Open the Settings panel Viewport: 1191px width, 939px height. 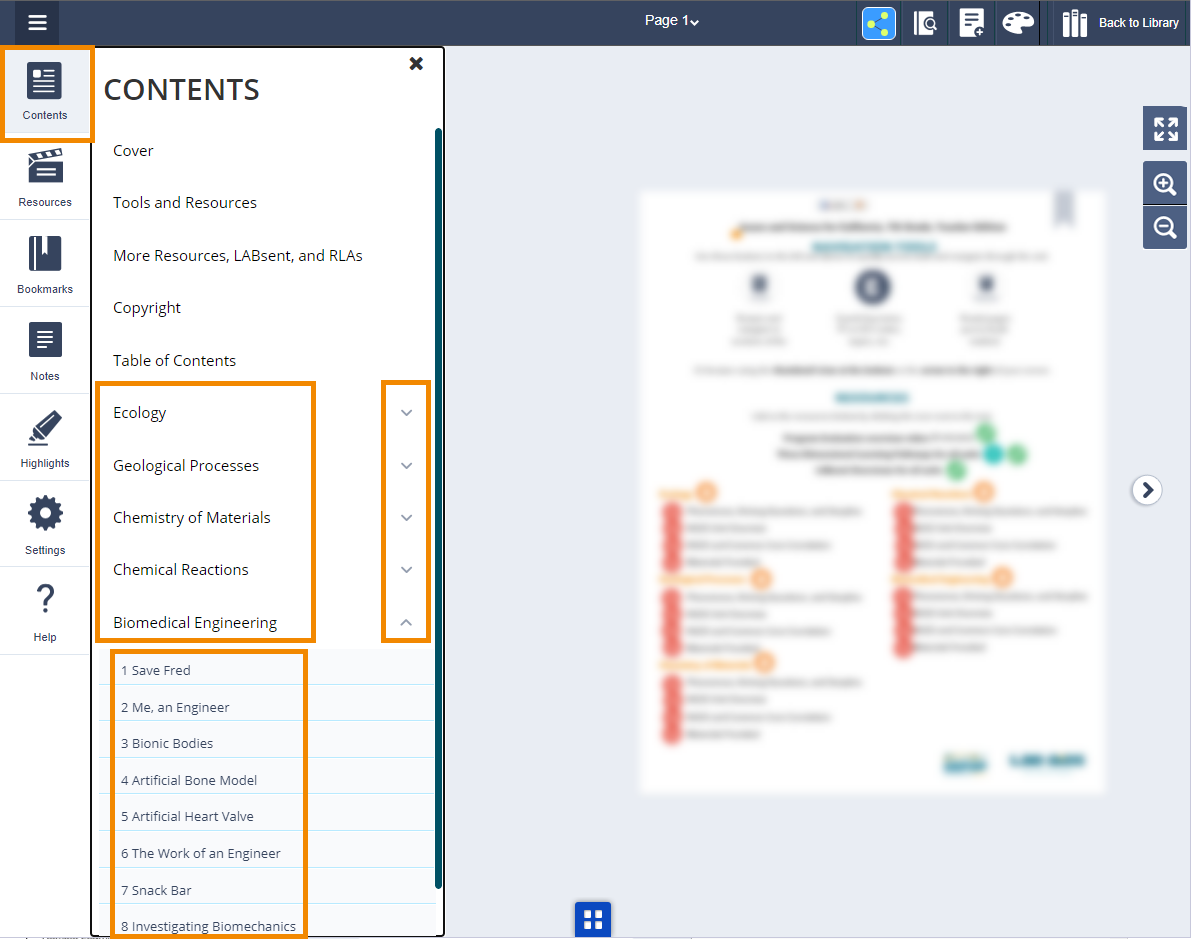(x=45, y=525)
